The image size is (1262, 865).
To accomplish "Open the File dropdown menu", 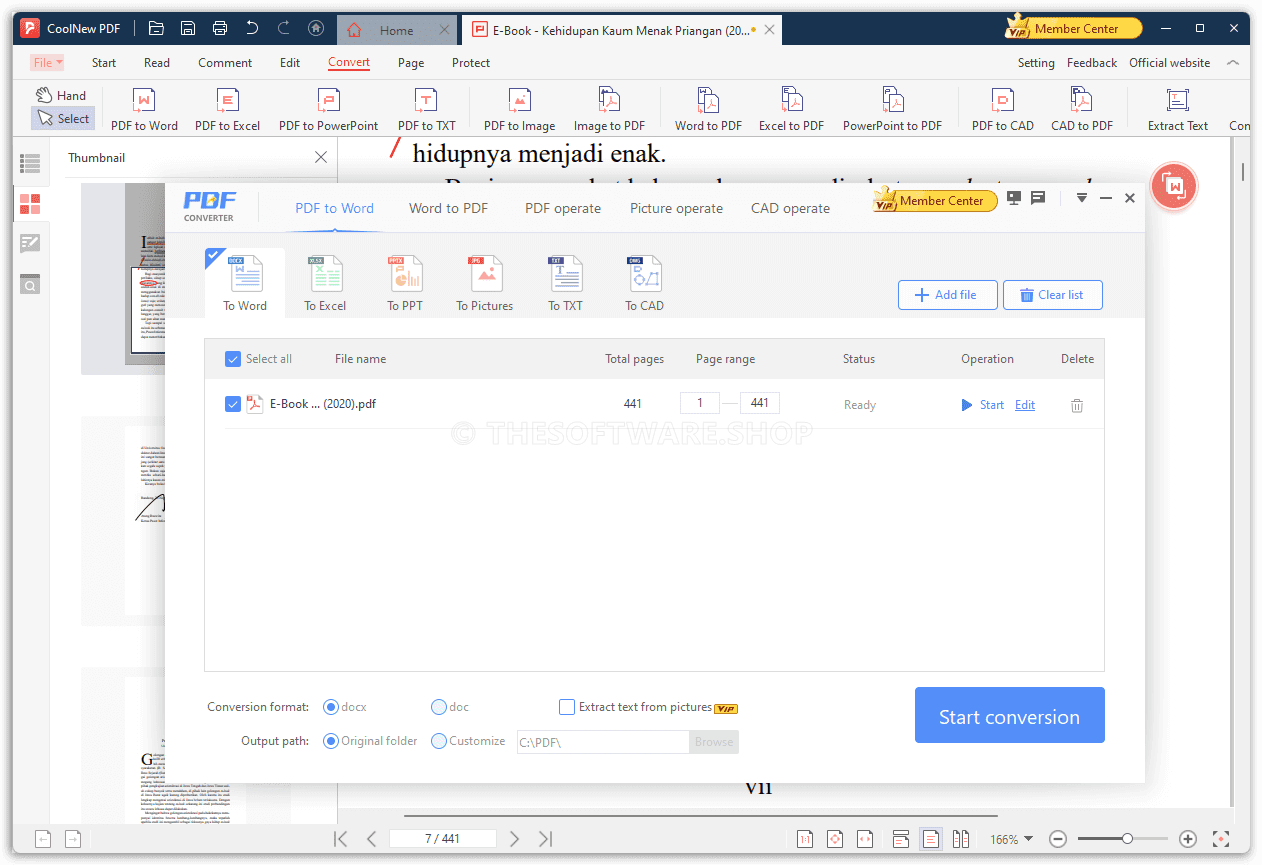I will pyautogui.click(x=47, y=62).
